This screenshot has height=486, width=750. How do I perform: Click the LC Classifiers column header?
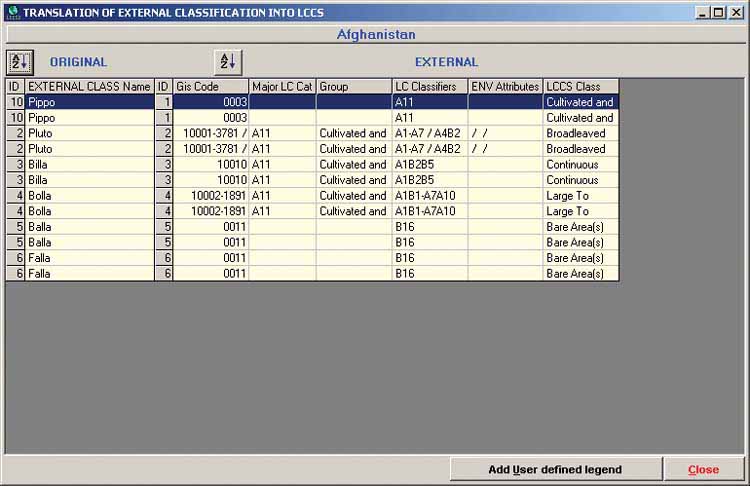tap(429, 87)
